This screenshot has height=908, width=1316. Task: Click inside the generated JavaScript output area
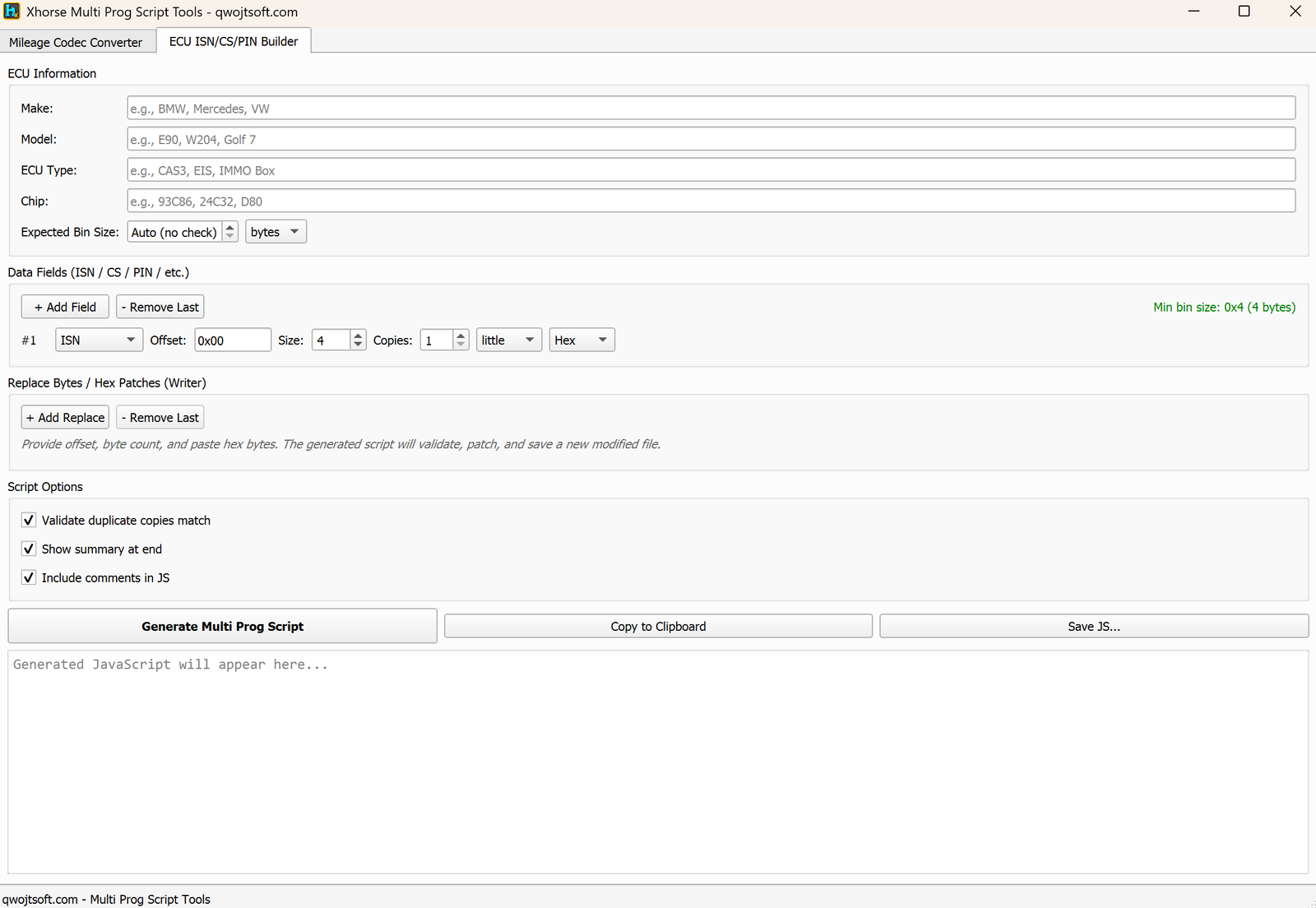(658, 762)
